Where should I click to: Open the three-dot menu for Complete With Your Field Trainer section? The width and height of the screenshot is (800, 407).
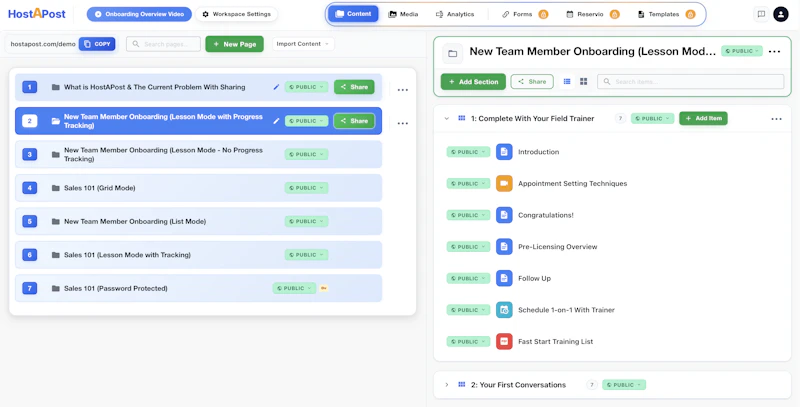(x=777, y=119)
